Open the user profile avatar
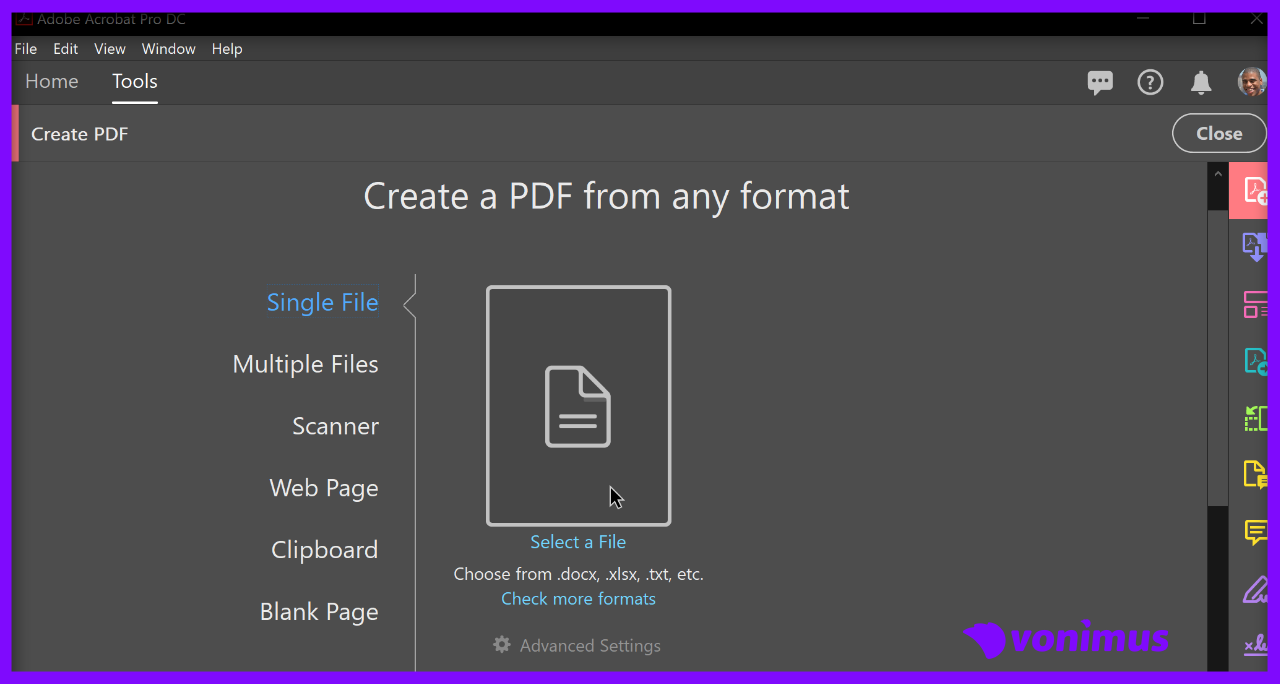This screenshot has width=1280, height=684. coord(1251,83)
